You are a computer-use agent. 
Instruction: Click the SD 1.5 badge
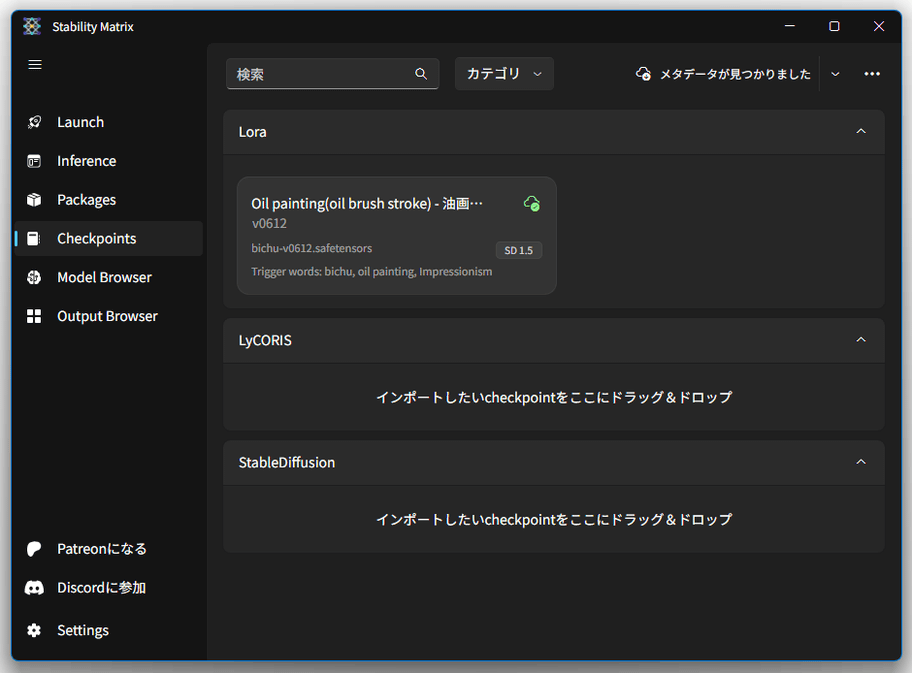519,250
